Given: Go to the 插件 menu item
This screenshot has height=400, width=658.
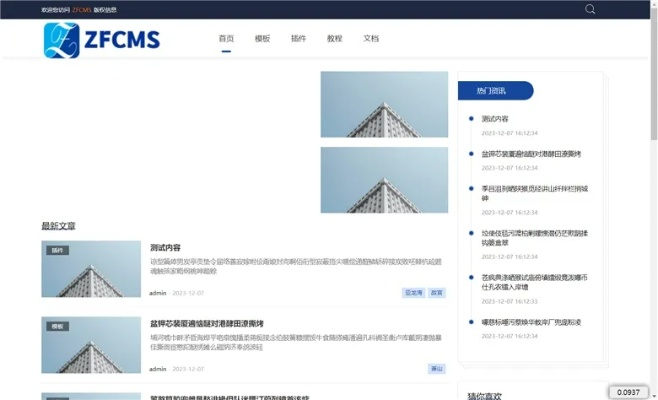Looking at the screenshot, I should click(x=298, y=38).
